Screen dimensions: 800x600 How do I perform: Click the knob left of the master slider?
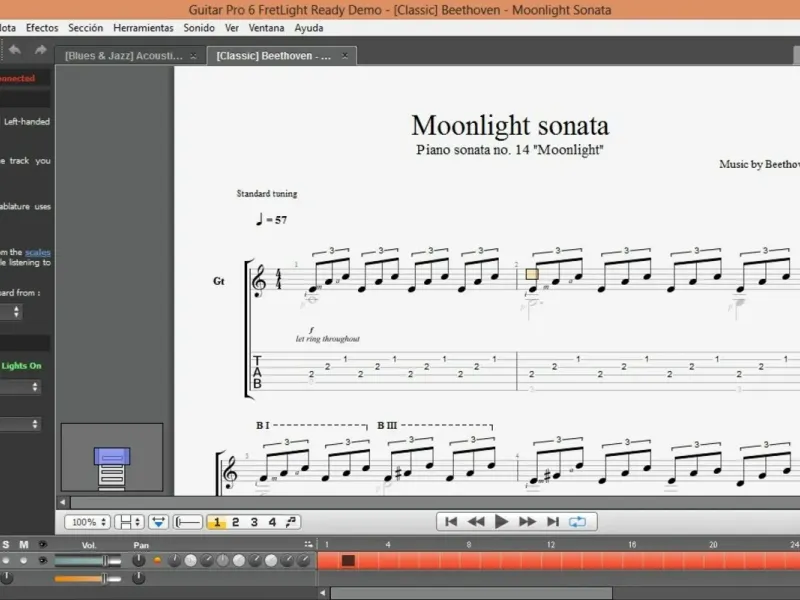6,578
